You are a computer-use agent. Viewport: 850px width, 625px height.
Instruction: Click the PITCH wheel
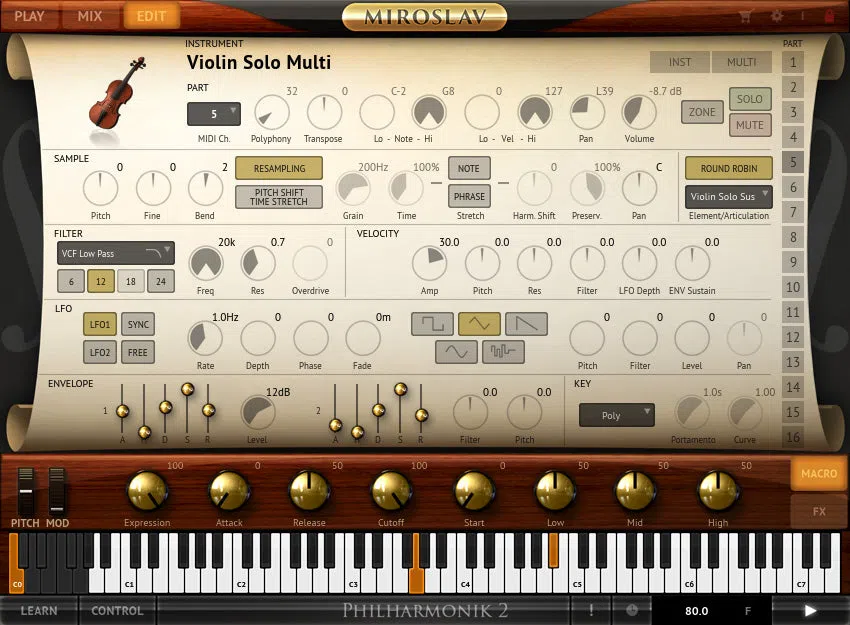click(25, 491)
